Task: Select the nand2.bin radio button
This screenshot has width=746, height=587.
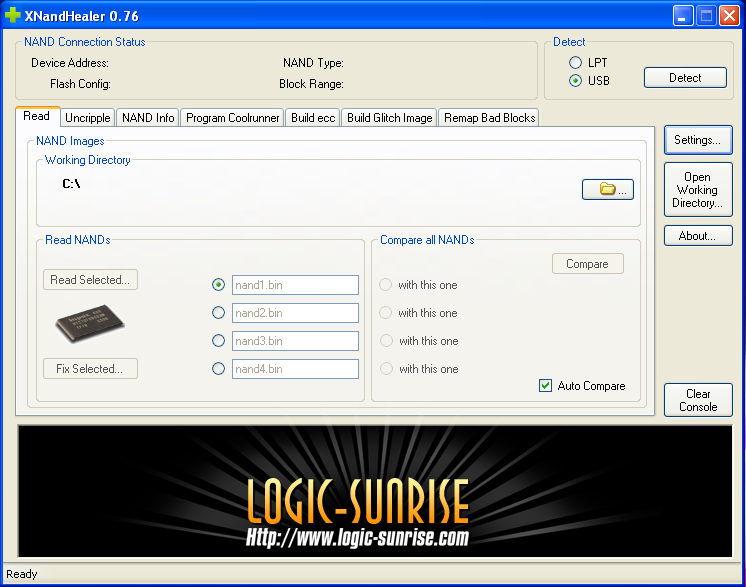Action: (x=218, y=313)
